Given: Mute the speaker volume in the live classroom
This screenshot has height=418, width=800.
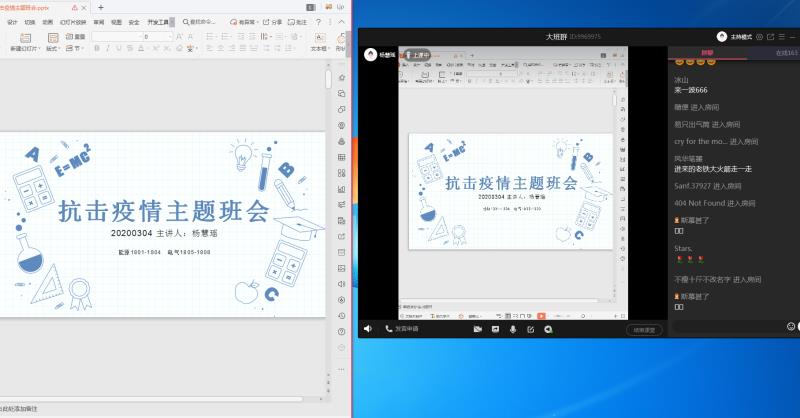Looking at the screenshot, I should click(367, 329).
